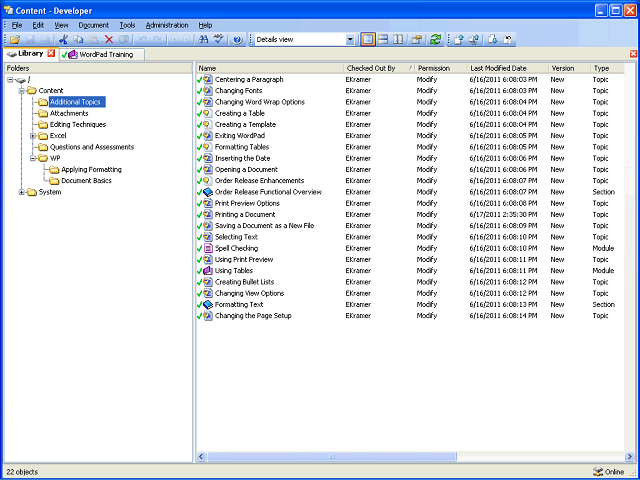Toggle the vertical split layout

coord(398,40)
